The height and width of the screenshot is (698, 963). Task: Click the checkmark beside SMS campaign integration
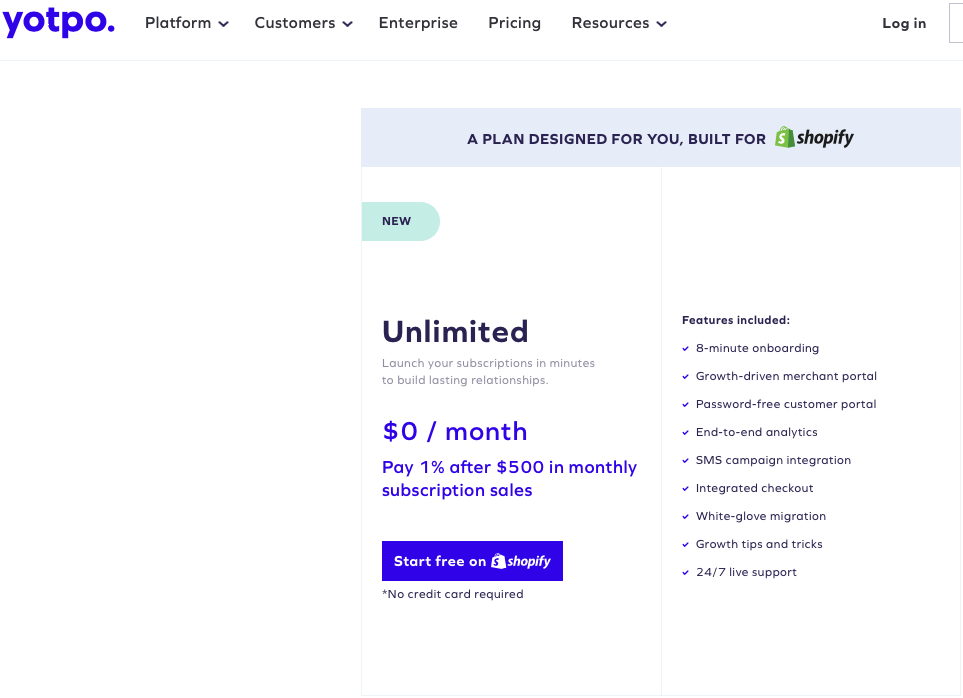coord(684,460)
